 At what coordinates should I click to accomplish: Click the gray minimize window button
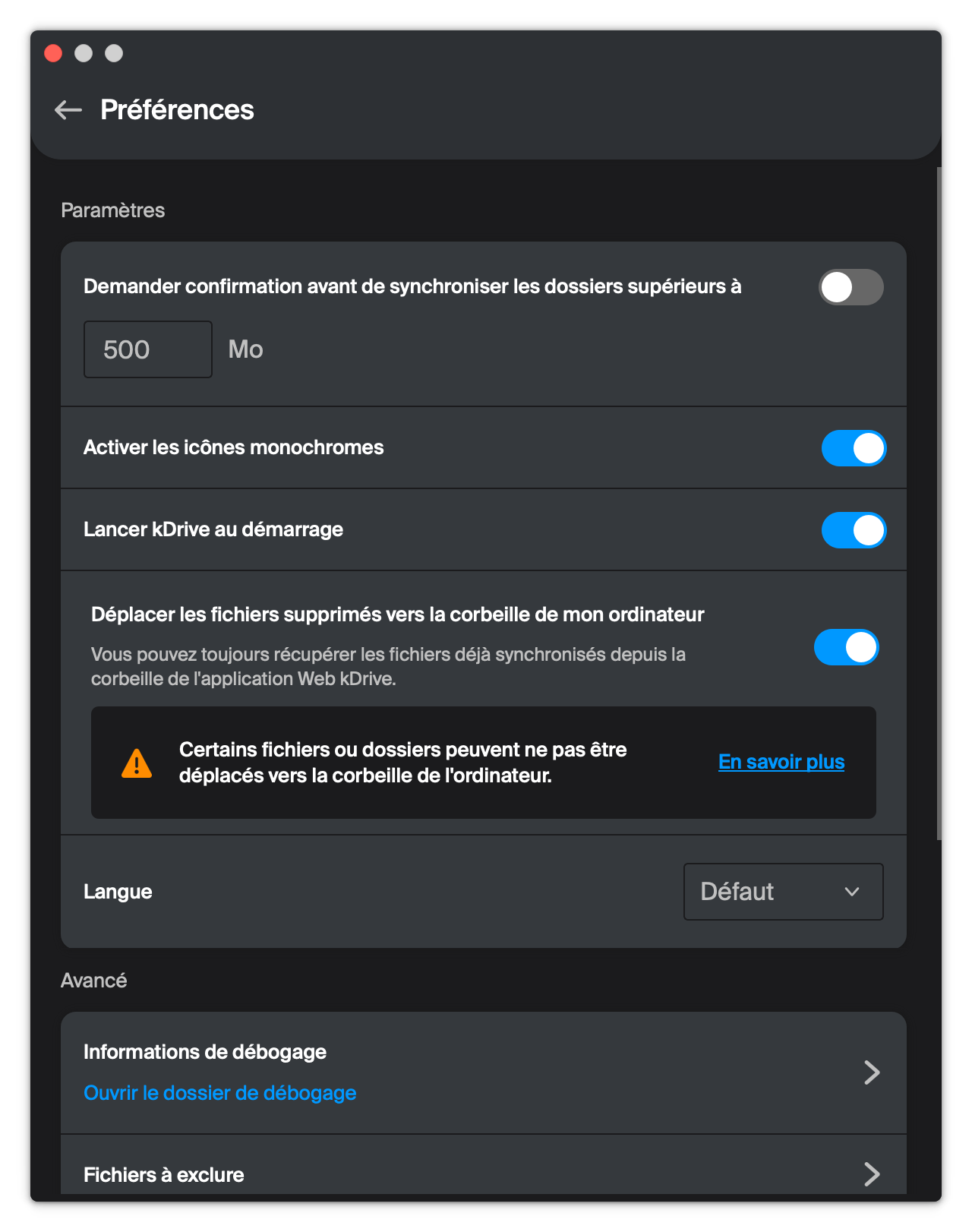point(84,53)
